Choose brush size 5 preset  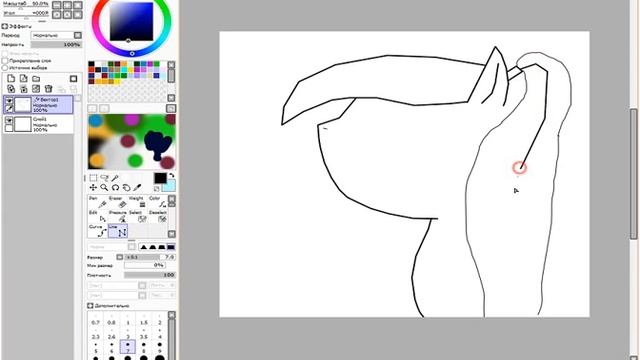pyautogui.click(x=96, y=348)
